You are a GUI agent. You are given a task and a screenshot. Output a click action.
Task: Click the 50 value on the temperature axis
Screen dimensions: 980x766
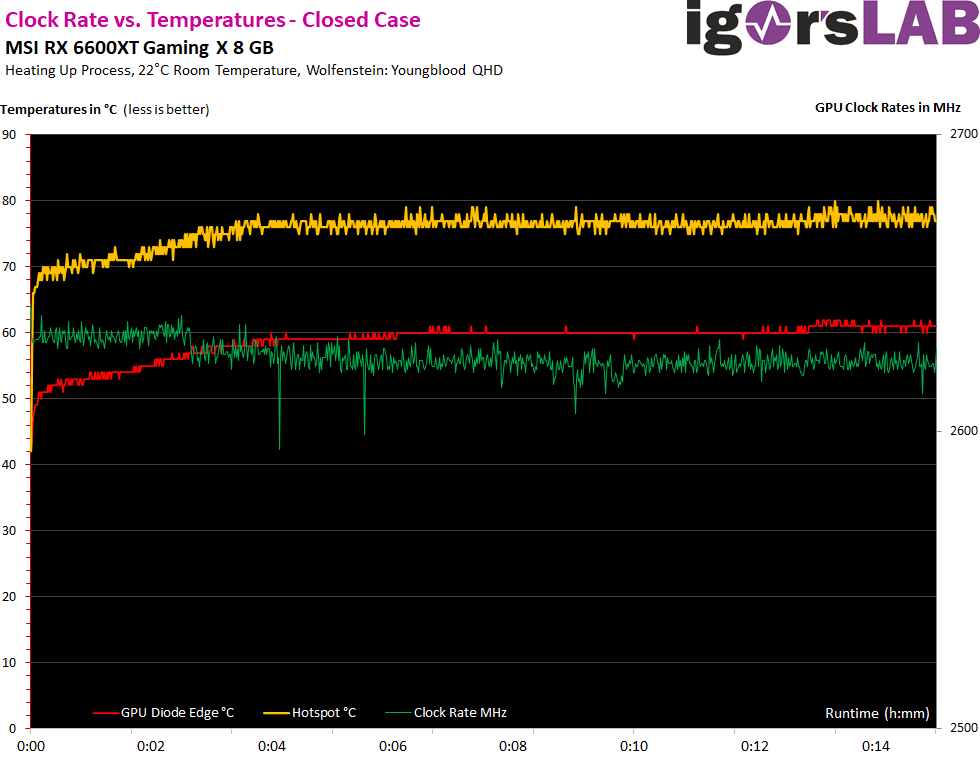tap(9, 399)
